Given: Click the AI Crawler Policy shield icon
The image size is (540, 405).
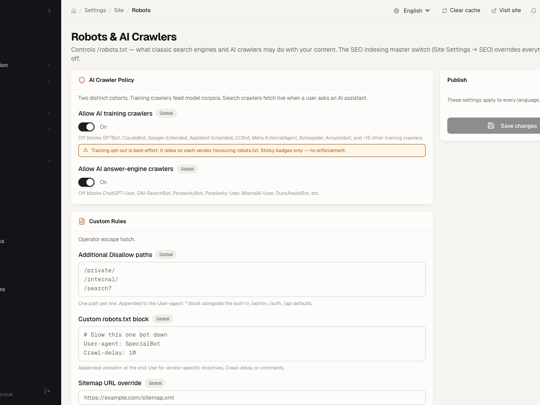Looking at the screenshot, I should tap(82, 80).
